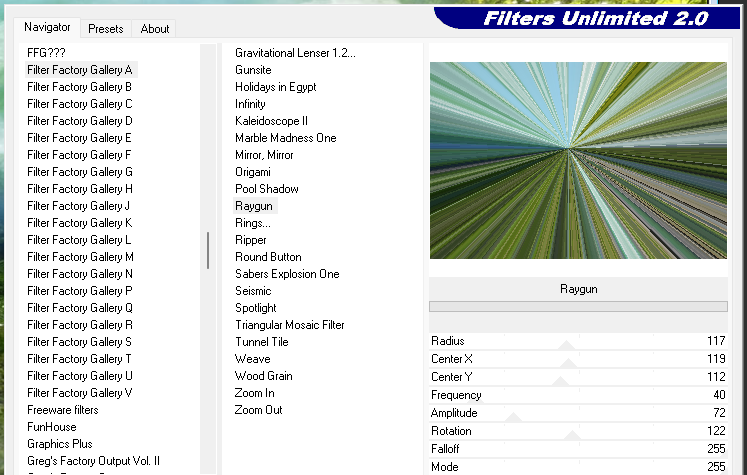Image resolution: width=747 pixels, height=475 pixels.
Task: Choose the Gravitational Lenser 1.2... filter
Action: (x=295, y=53)
